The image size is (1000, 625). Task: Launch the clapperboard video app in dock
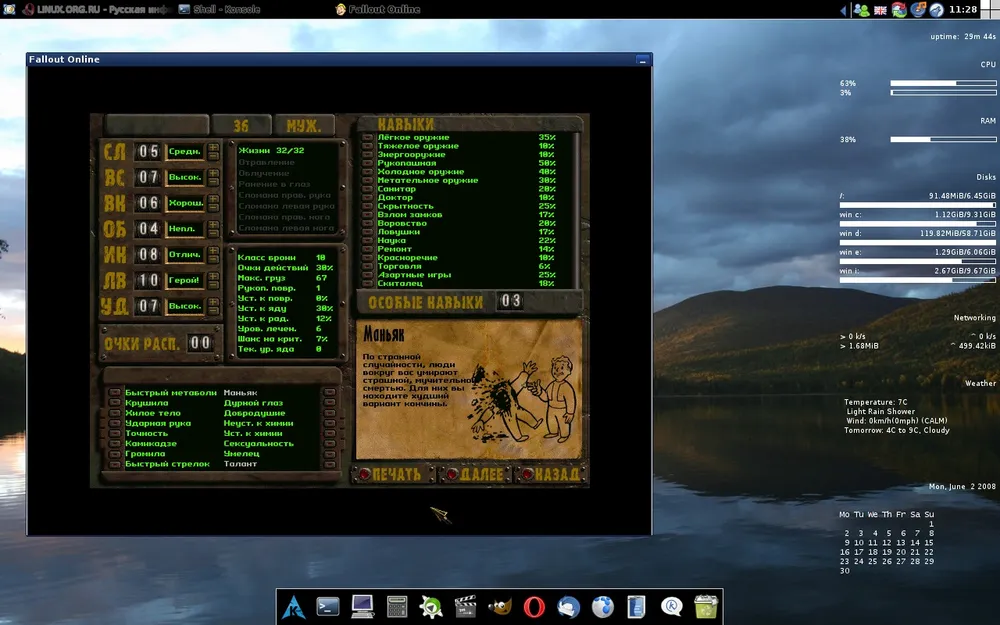pos(466,606)
